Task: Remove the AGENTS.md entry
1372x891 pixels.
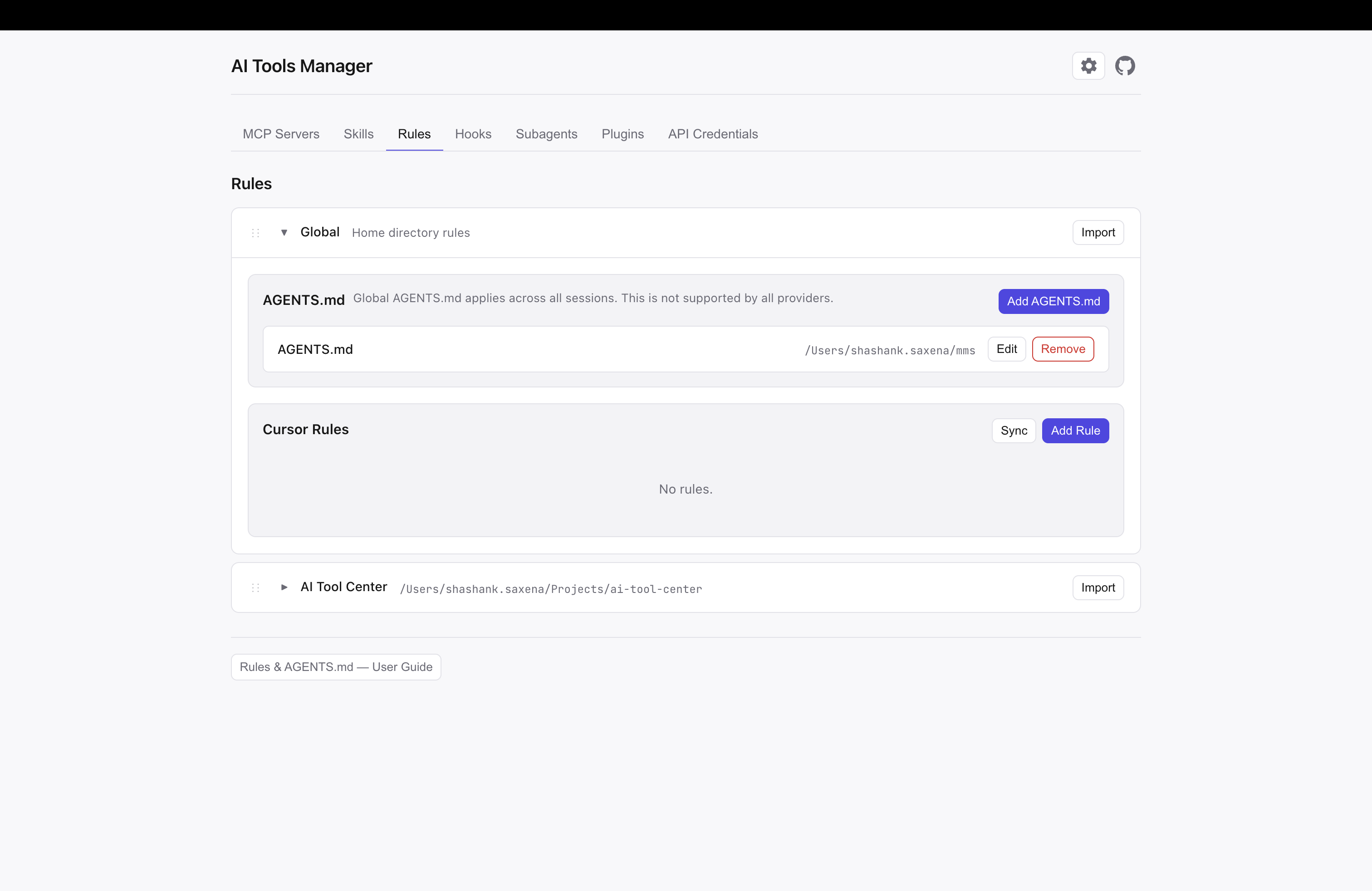Action: pos(1063,349)
